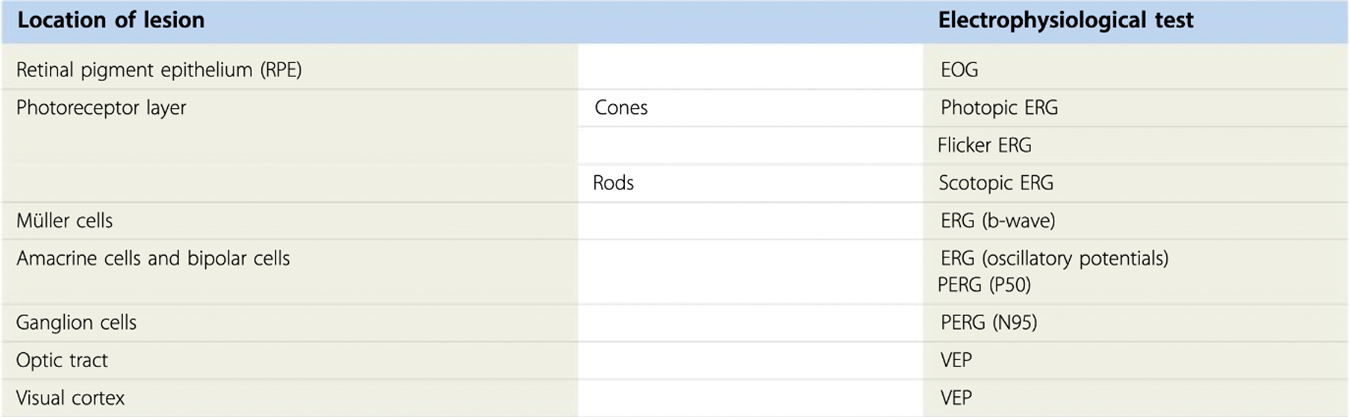The image size is (1350, 417).
Task: Click the "Location of lesion" column header
Action: point(110,21)
